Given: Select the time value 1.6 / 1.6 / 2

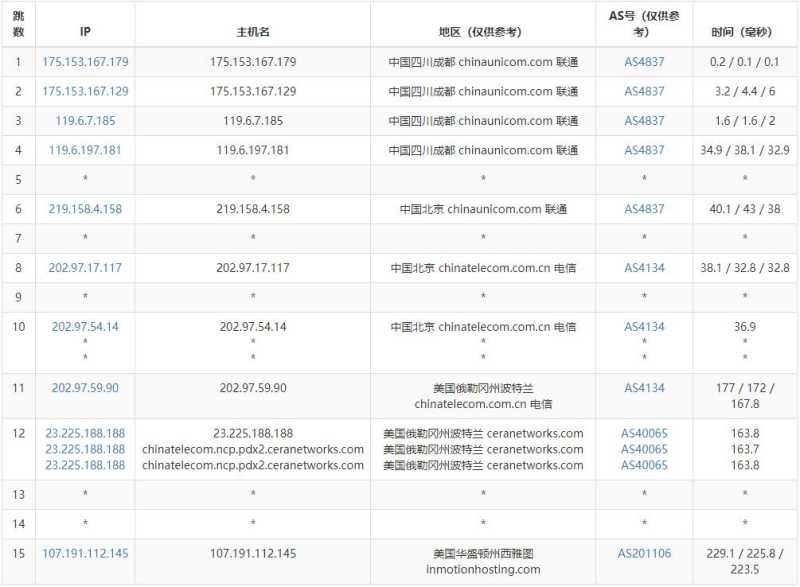Looking at the screenshot, I should click(744, 121).
